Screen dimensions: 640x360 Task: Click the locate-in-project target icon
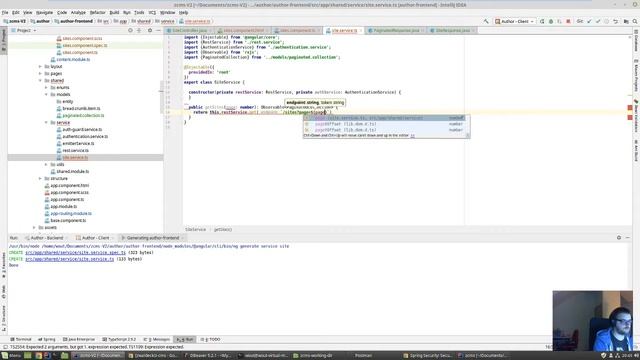click(130, 31)
